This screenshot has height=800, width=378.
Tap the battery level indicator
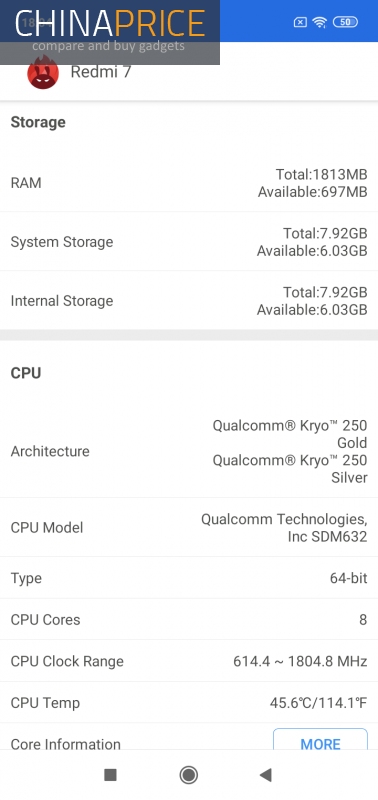click(x=345, y=22)
